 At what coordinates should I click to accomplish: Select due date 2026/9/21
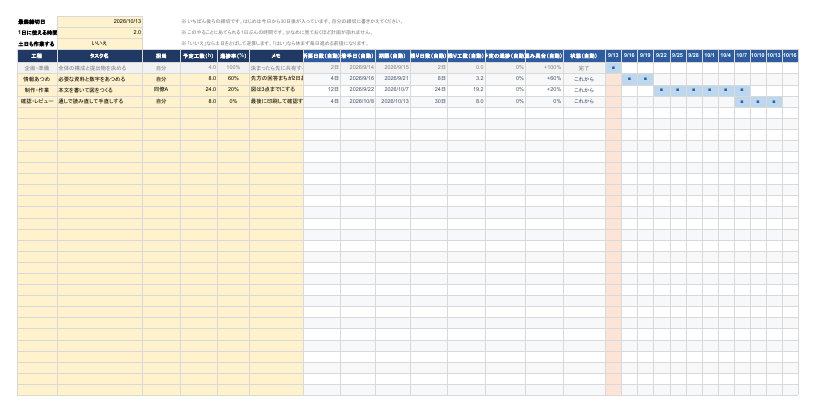point(393,79)
